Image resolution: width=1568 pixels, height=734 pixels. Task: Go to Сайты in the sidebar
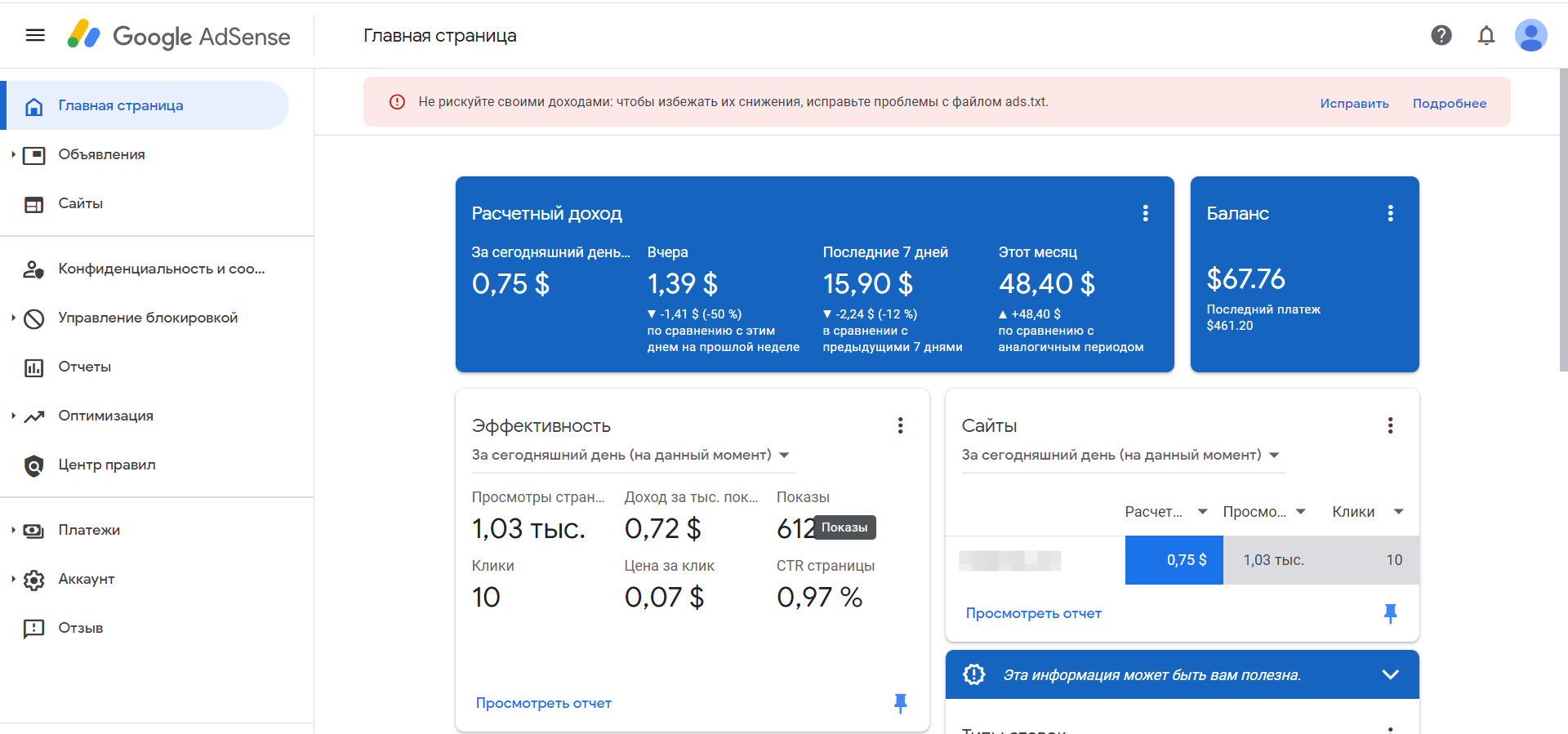80,203
